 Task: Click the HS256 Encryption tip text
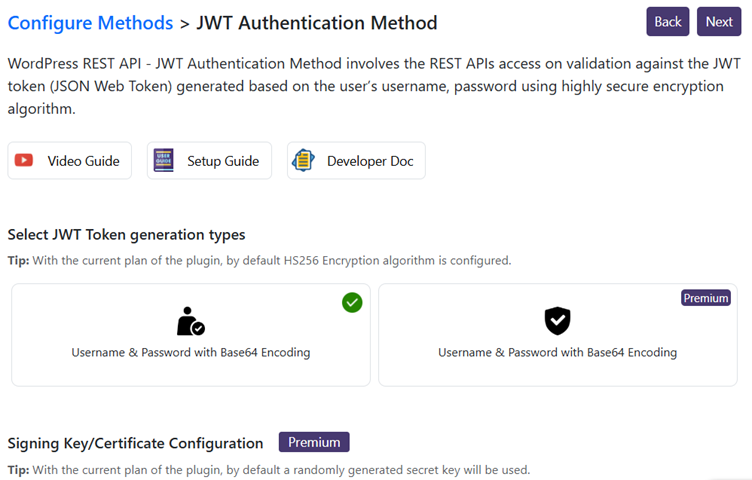(x=259, y=260)
